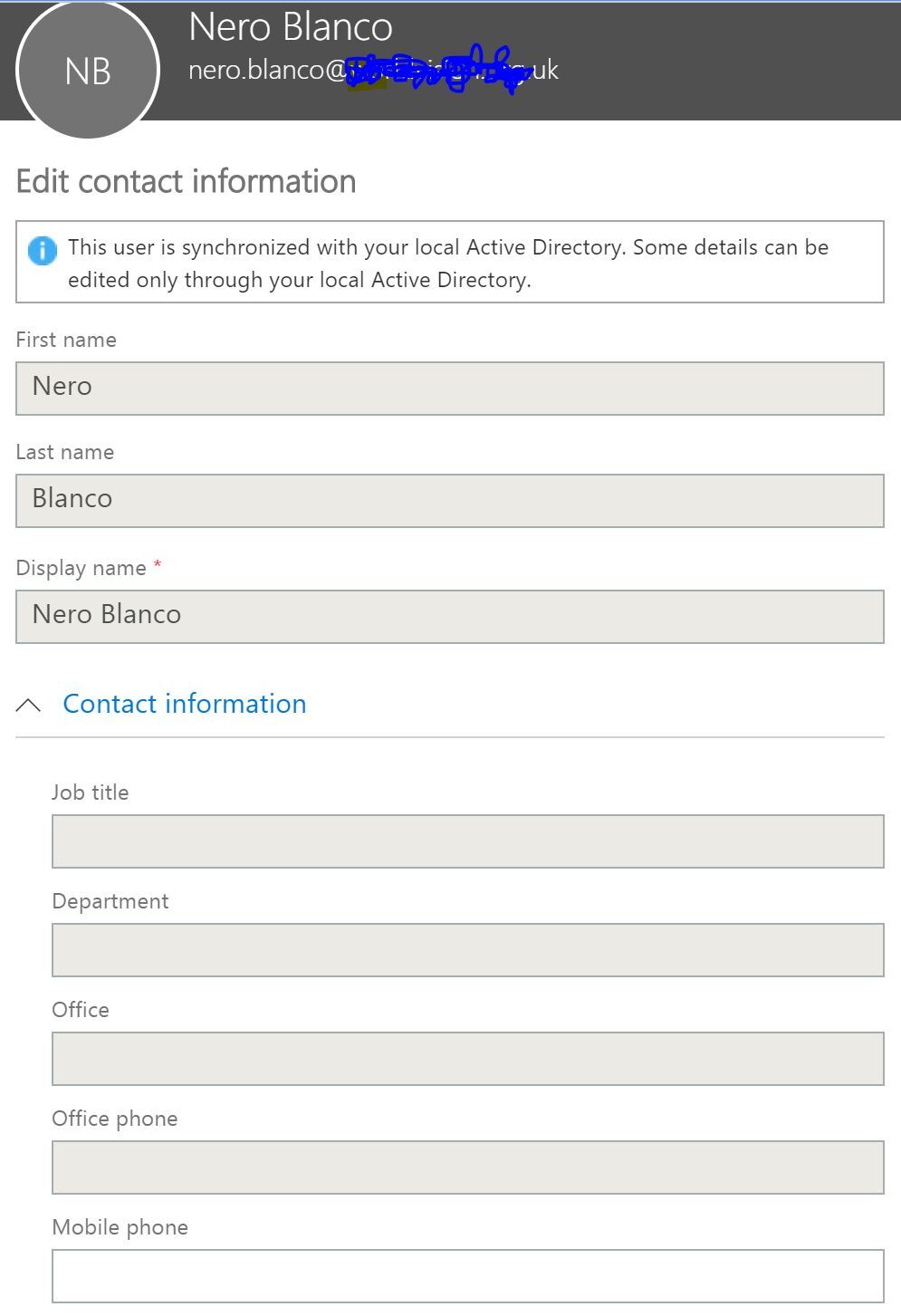Click the Active Directory synchronization notice text
The height and width of the screenshot is (1316, 901).
[448, 264]
